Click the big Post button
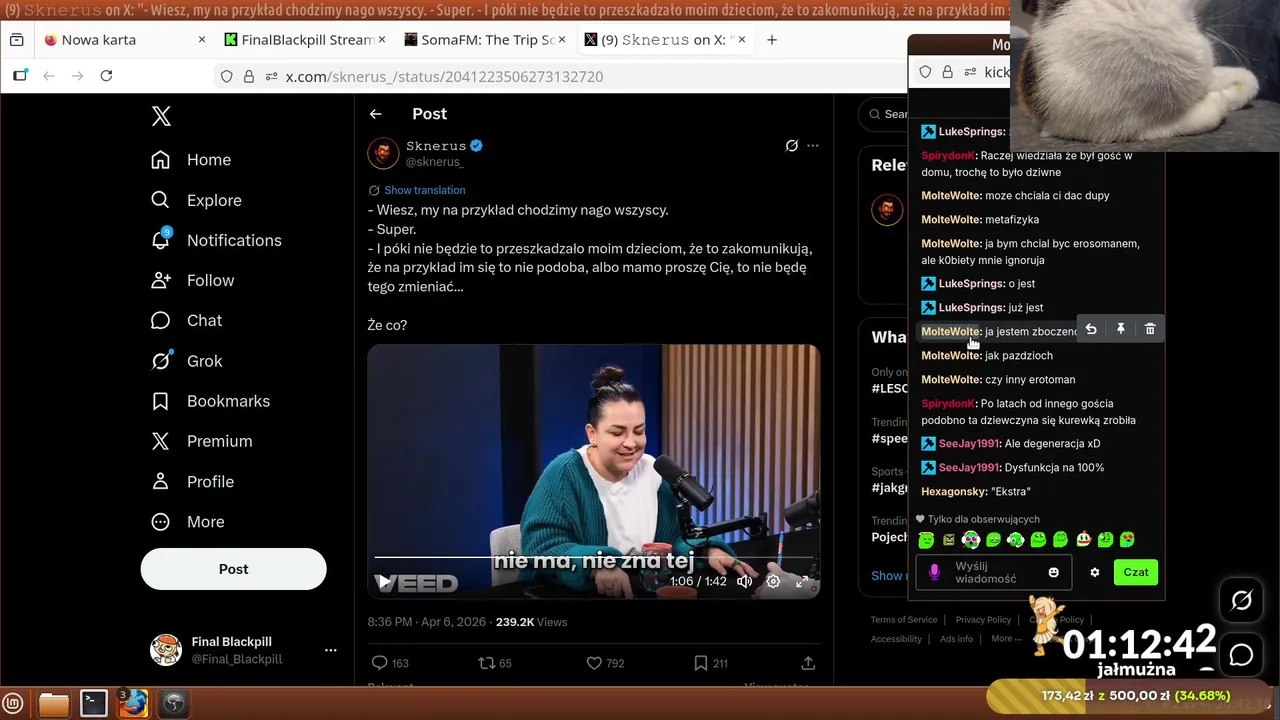The width and height of the screenshot is (1280, 720). [233, 569]
